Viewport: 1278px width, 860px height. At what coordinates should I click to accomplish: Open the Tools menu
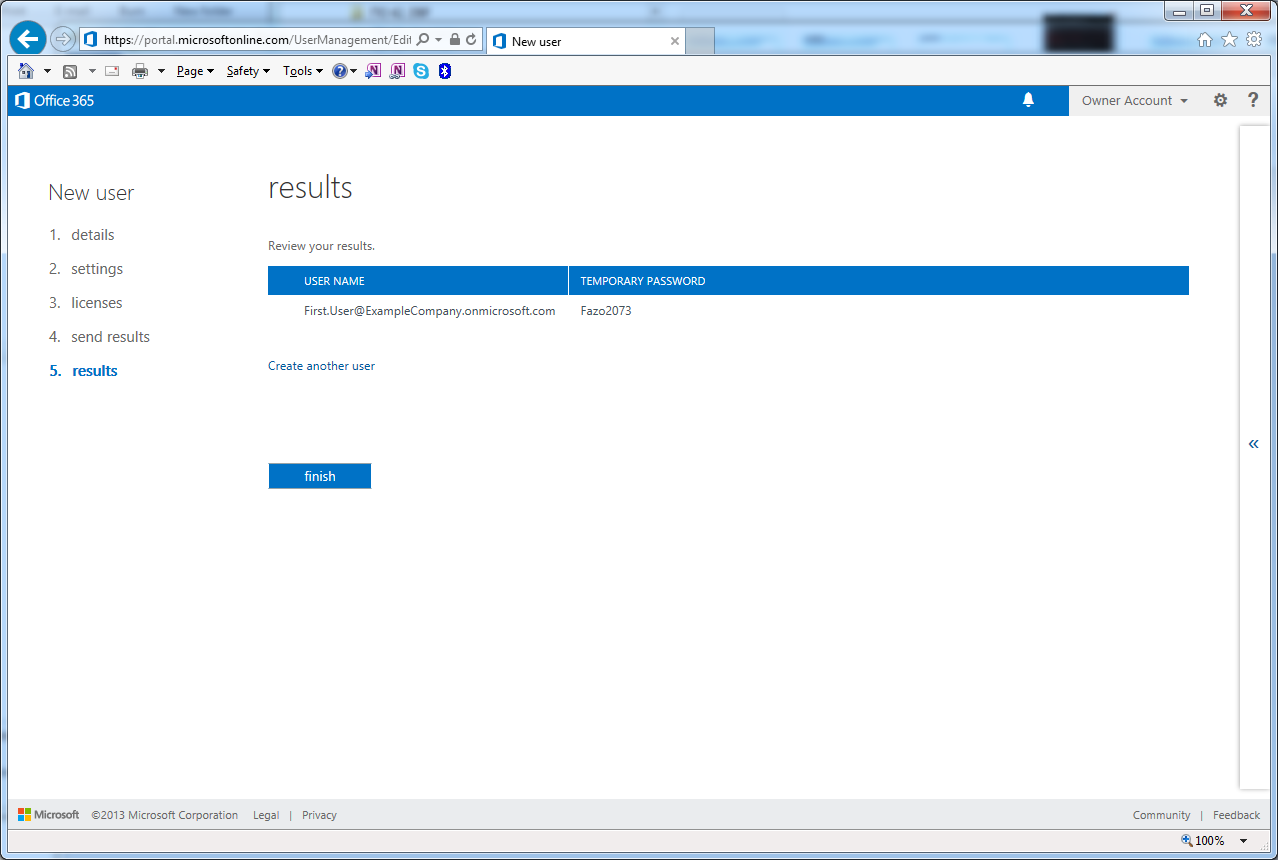tap(303, 71)
